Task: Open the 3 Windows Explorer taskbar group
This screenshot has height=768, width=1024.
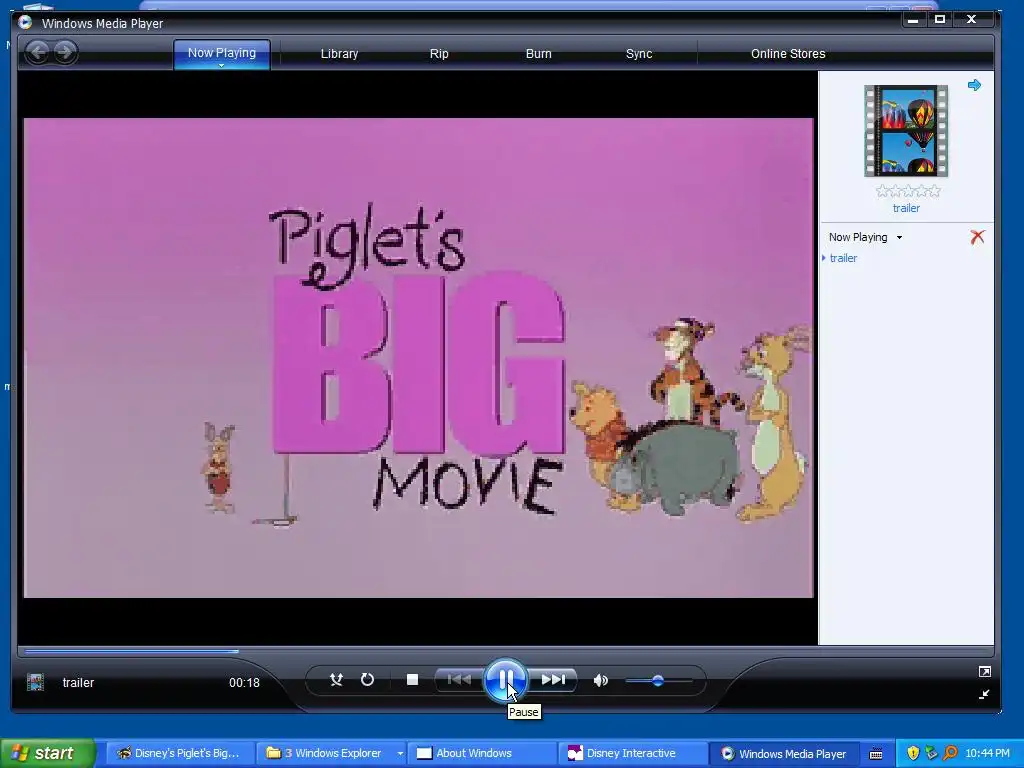Action: tap(332, 753)
